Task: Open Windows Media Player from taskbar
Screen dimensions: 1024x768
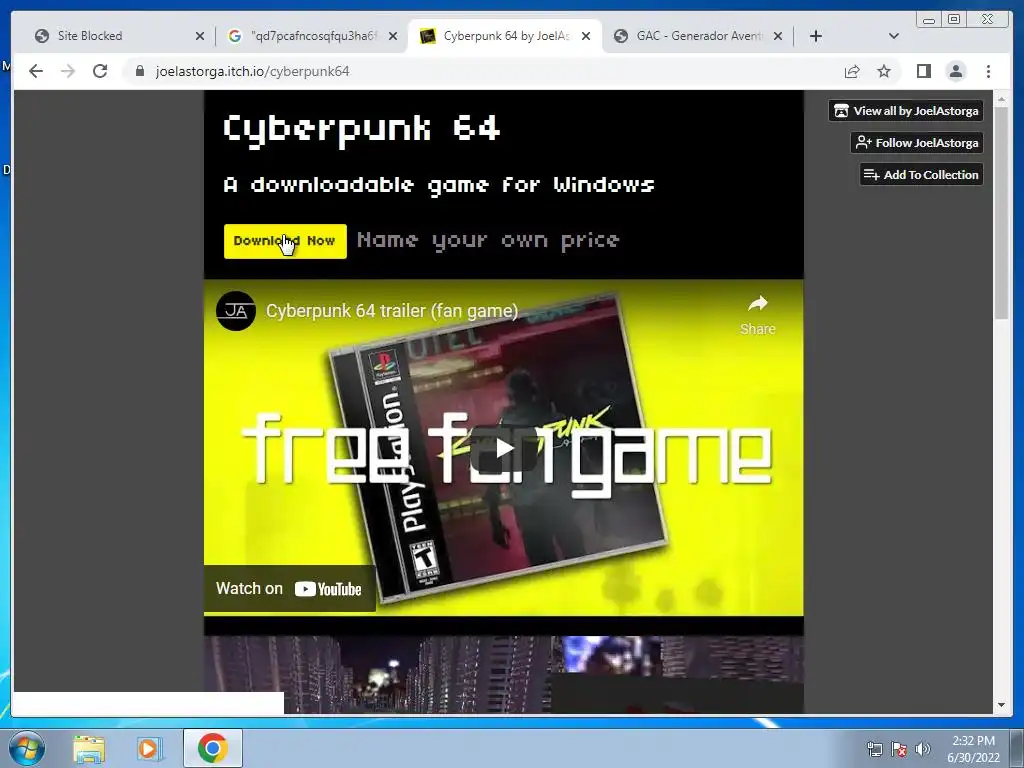Action: [x=150, y=748]
